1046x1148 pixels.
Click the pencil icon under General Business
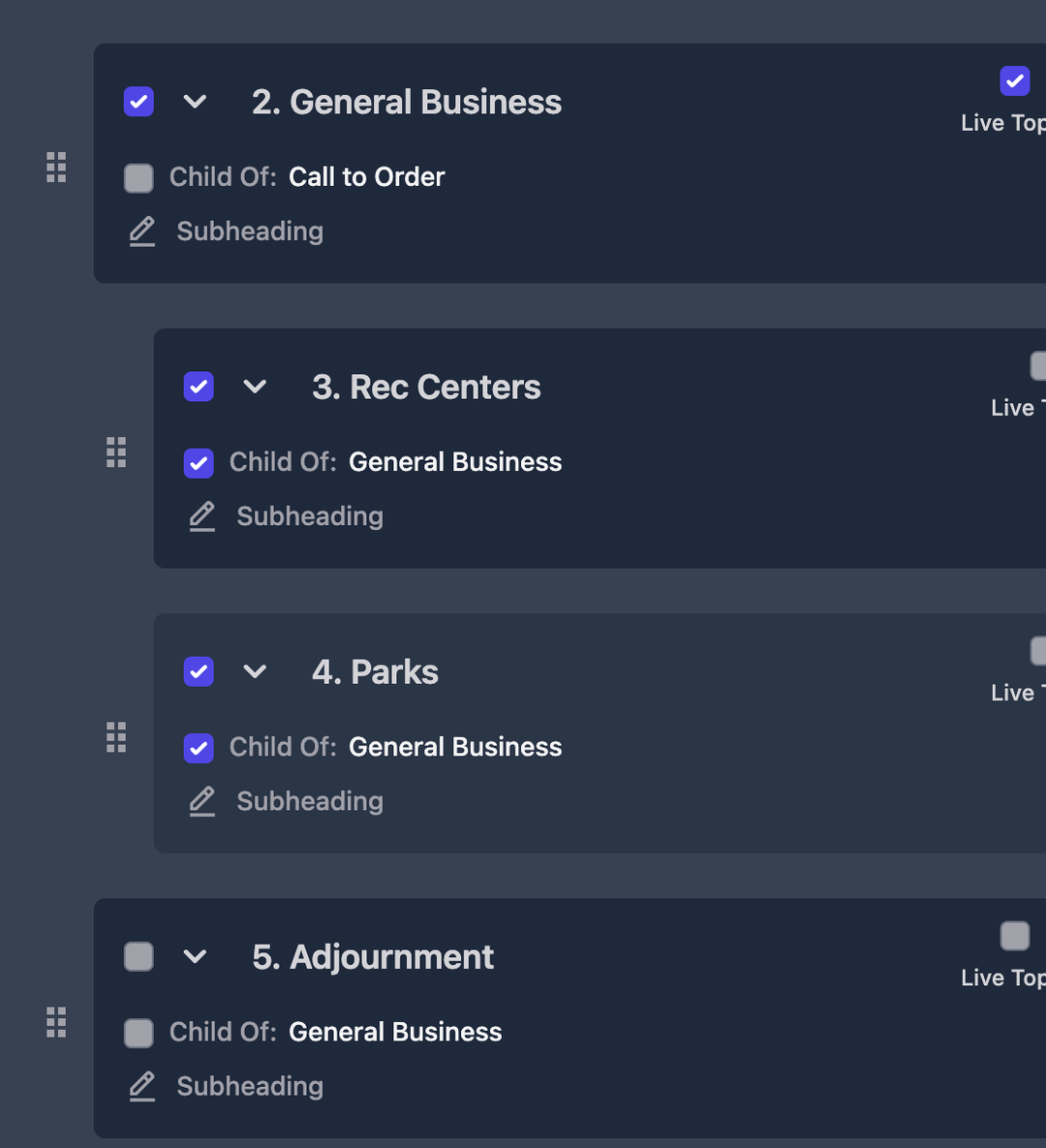click(x=142, y=232)
